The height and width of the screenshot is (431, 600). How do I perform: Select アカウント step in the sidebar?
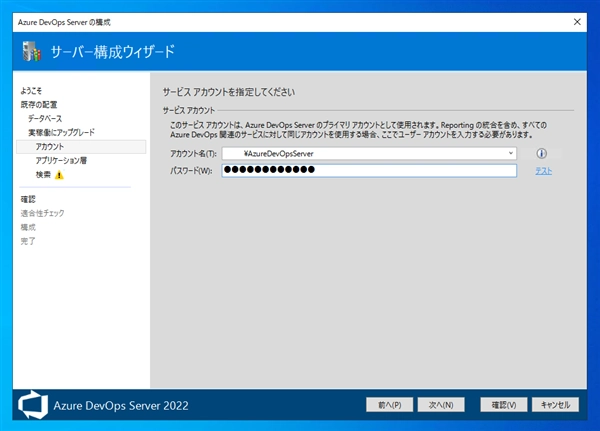[81, 147]
